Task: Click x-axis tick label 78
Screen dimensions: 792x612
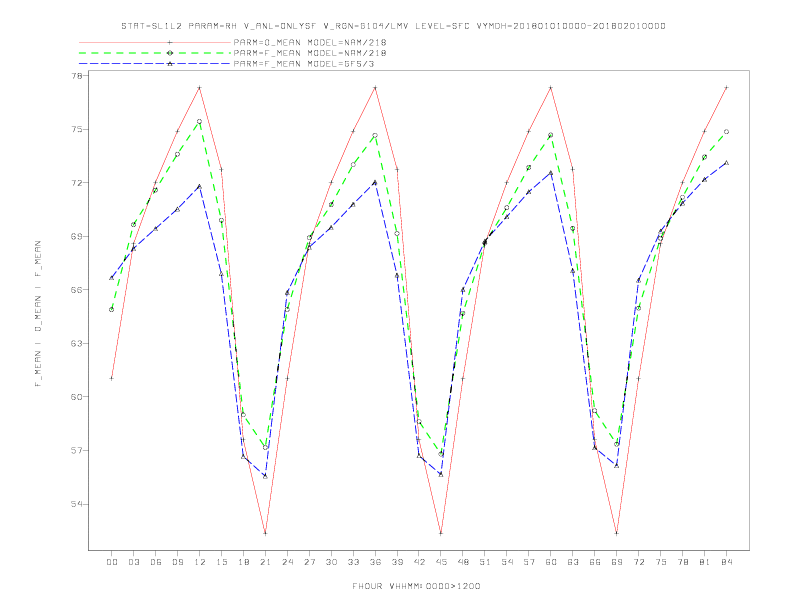Action: click(682, 562)
